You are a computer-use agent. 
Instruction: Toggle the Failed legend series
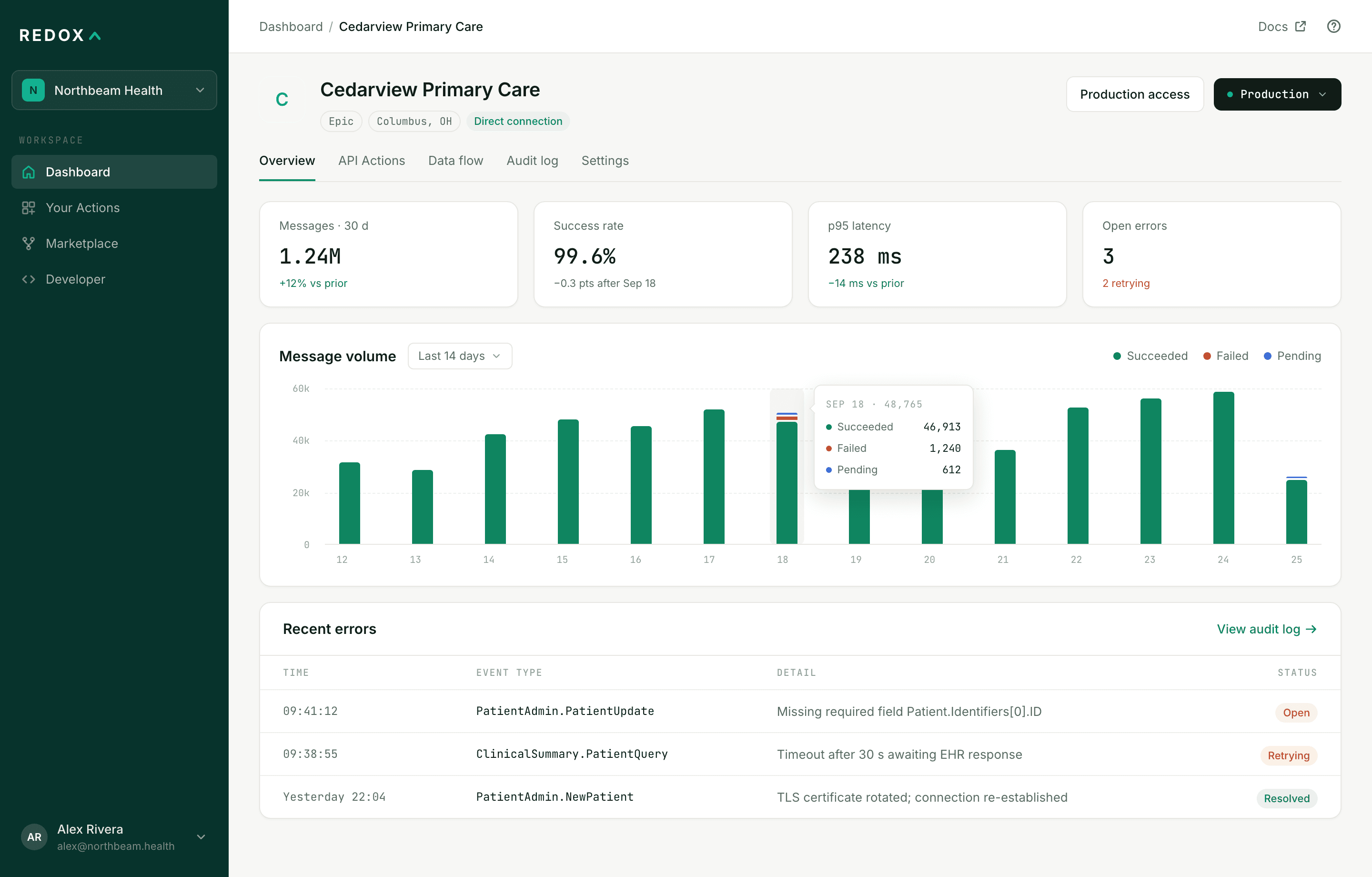[1226, 356]
